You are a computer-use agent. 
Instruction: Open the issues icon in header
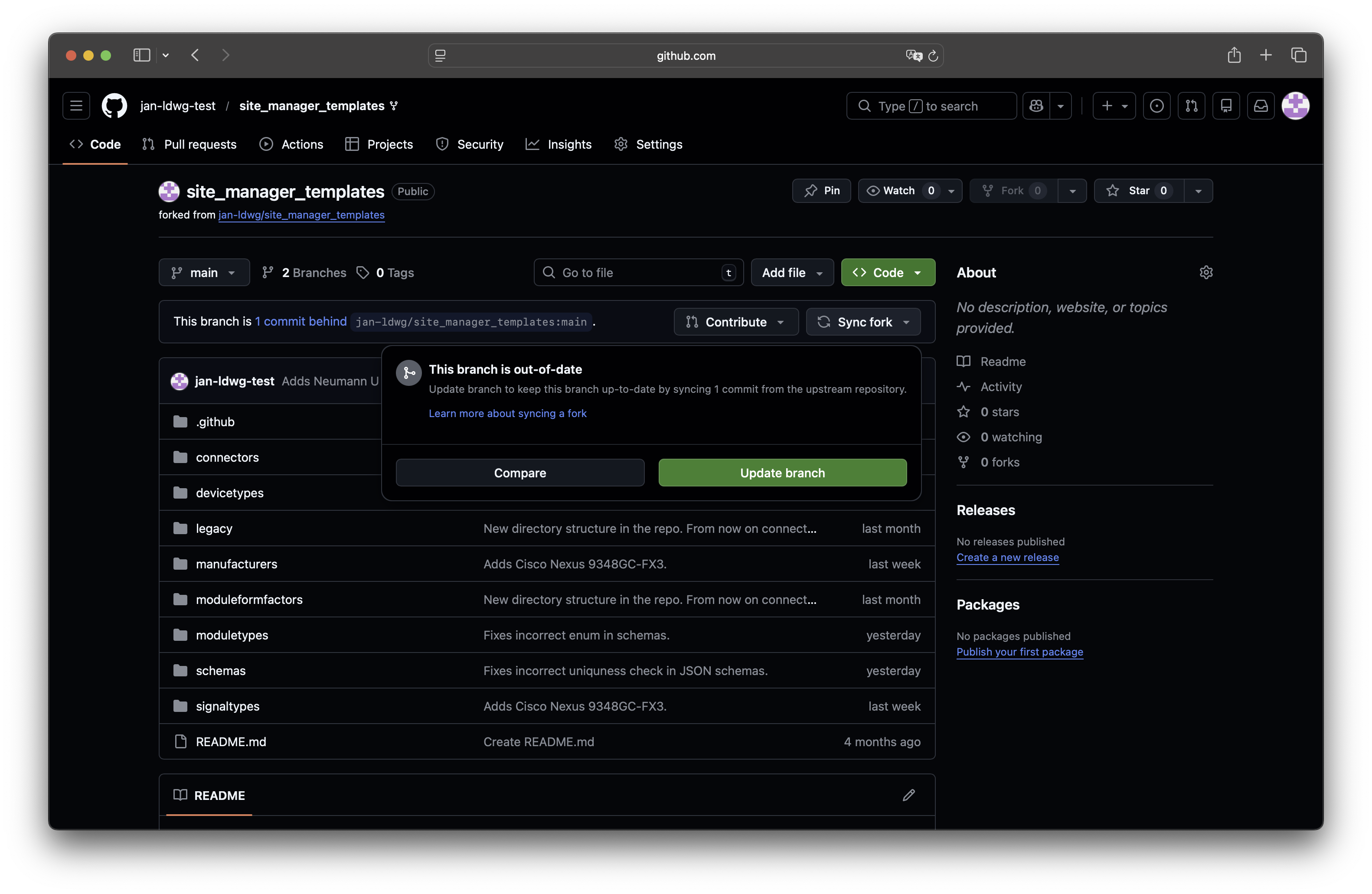pyautogui.click(x=1156, y=105)
